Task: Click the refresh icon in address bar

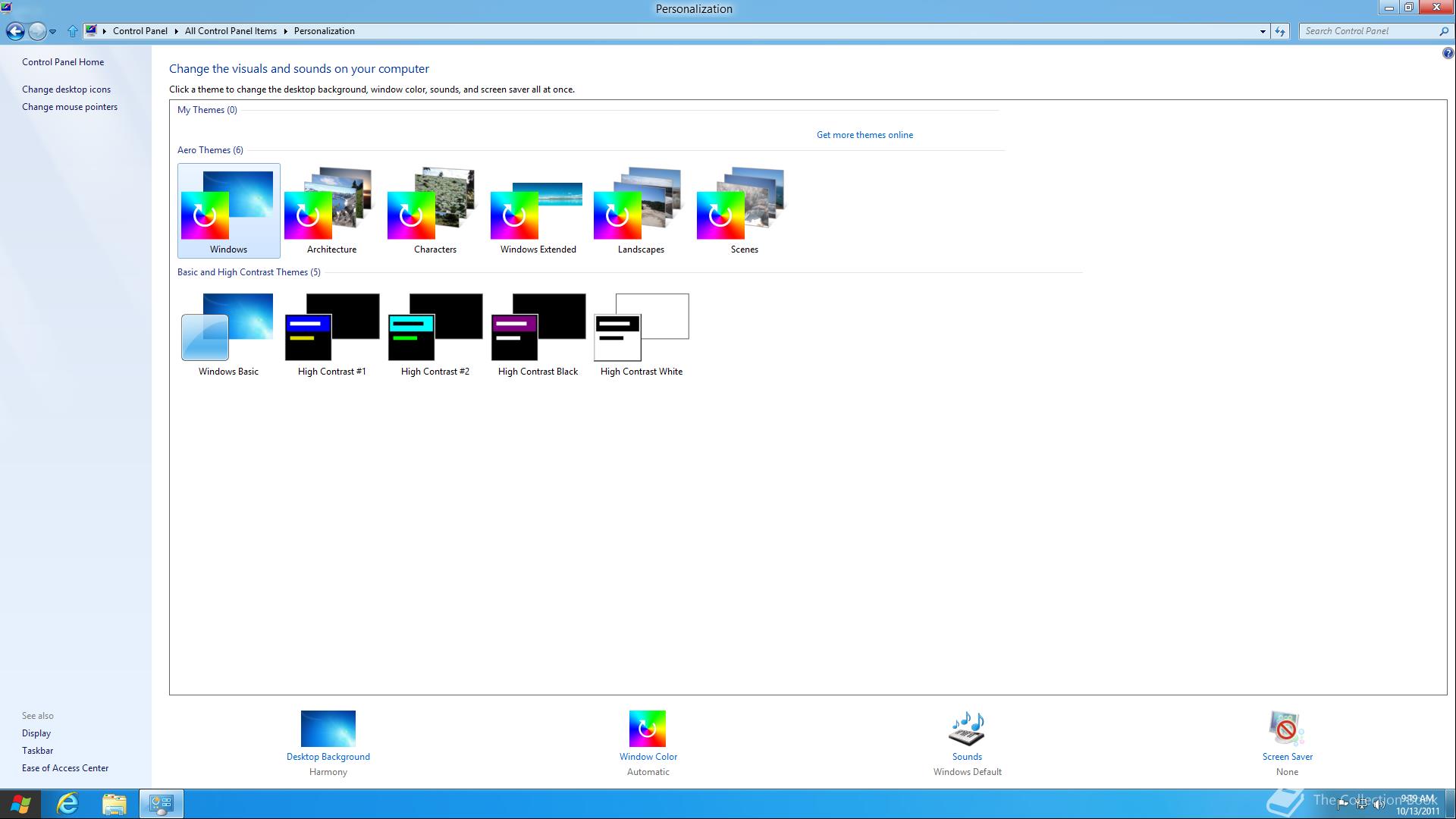Action: coord(1280,31)
